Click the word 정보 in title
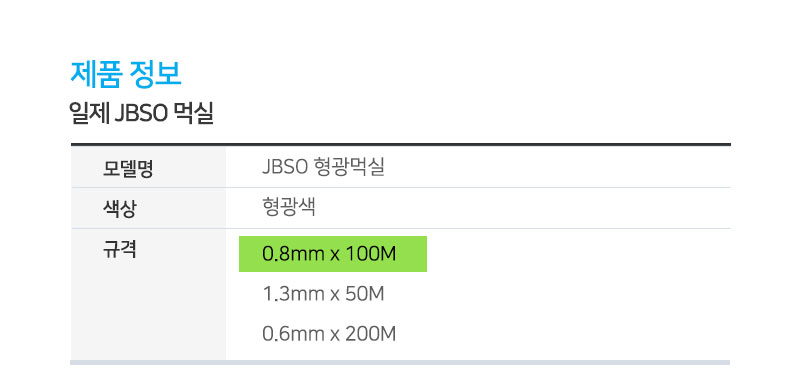The image size is (800, 388). [x=156, y=74]
